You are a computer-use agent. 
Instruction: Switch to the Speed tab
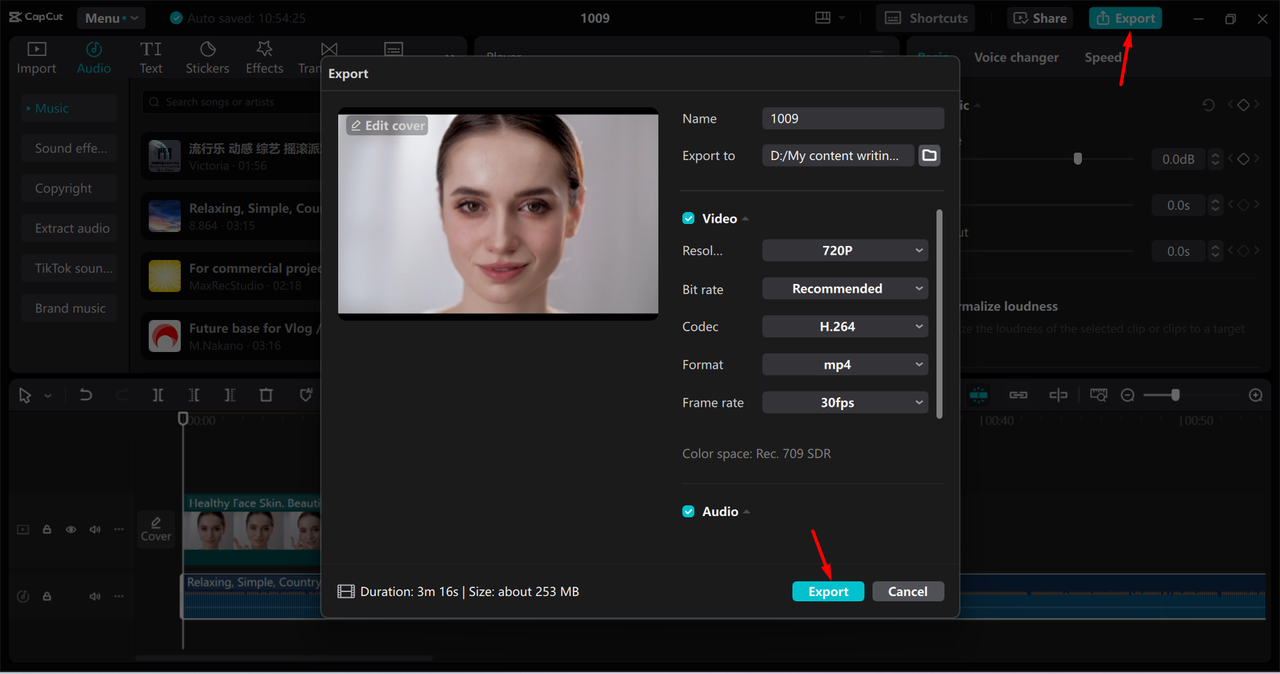[x=1103, y=57]
